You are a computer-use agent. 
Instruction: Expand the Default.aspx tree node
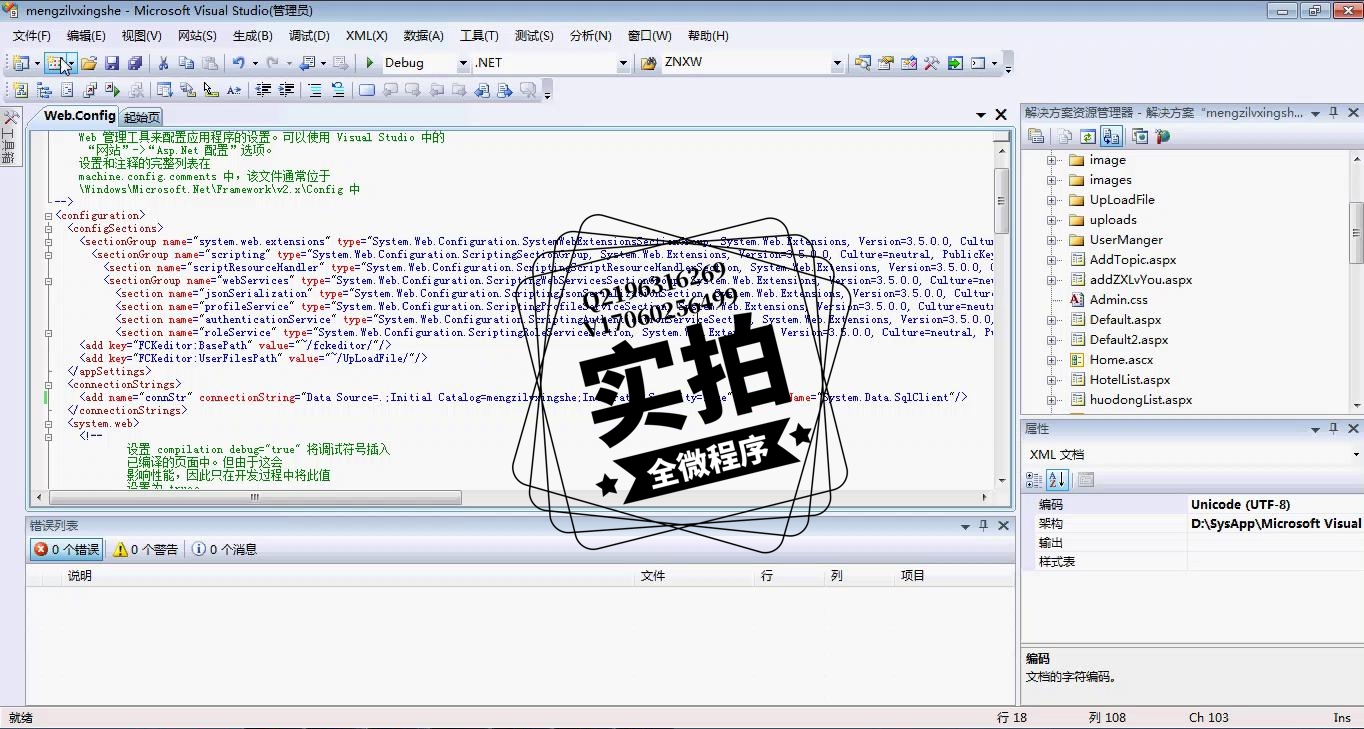coord(1051,320)
